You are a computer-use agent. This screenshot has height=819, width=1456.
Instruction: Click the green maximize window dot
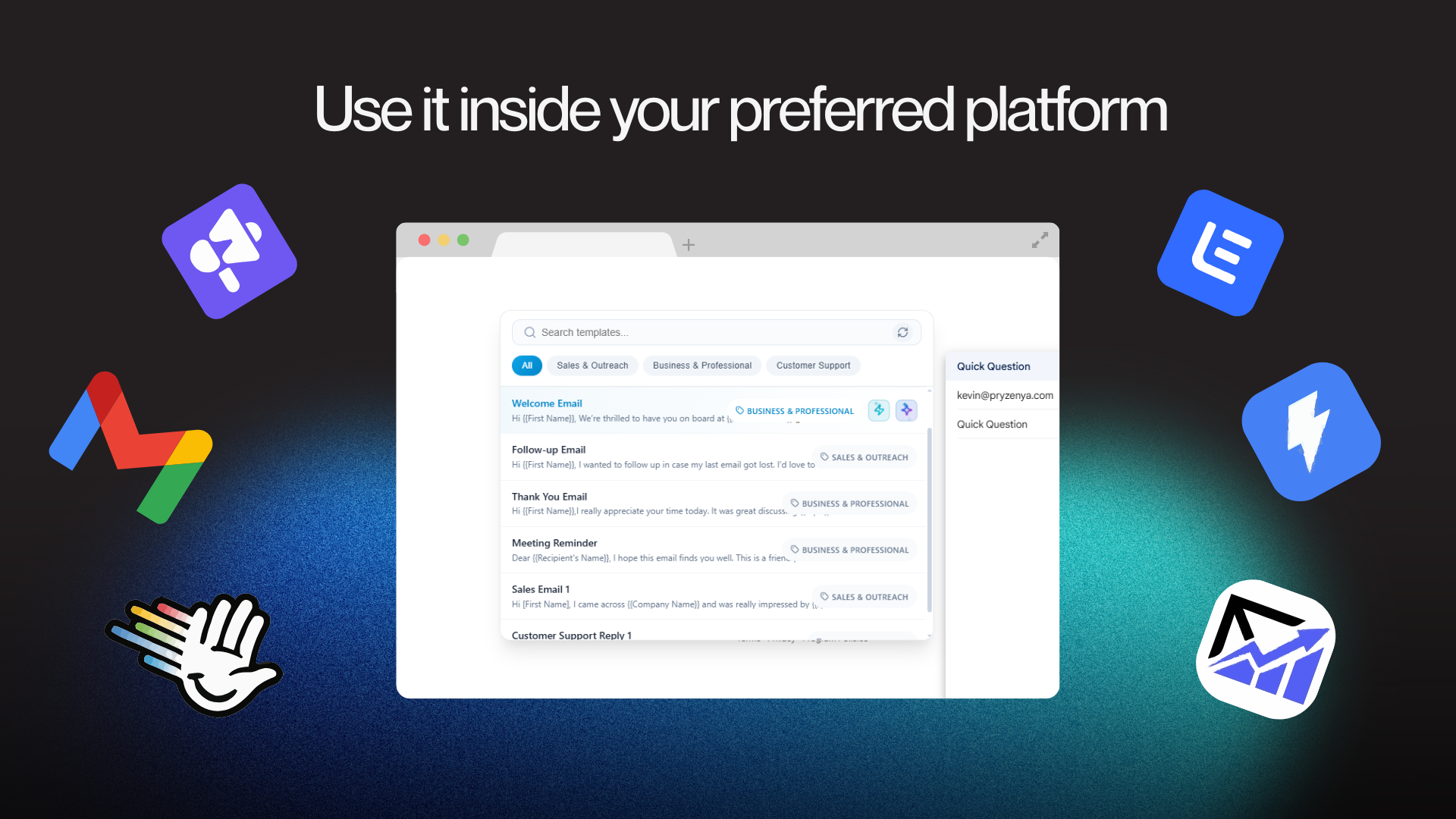click(x=463, y=240)
